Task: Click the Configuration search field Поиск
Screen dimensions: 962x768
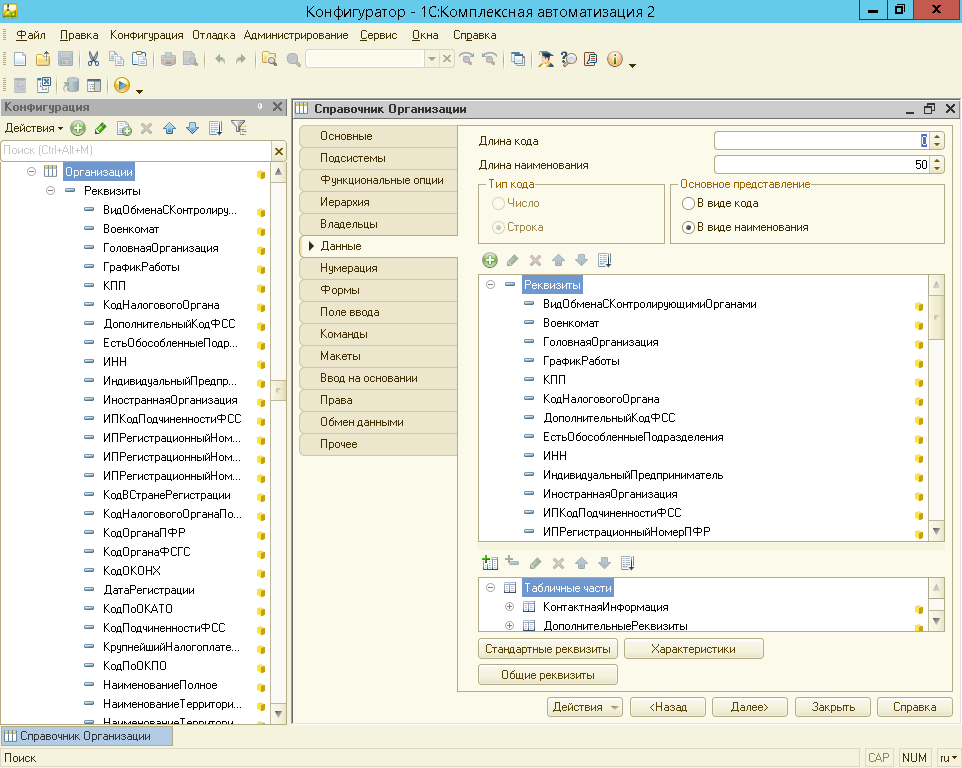Action: point(136,150)
